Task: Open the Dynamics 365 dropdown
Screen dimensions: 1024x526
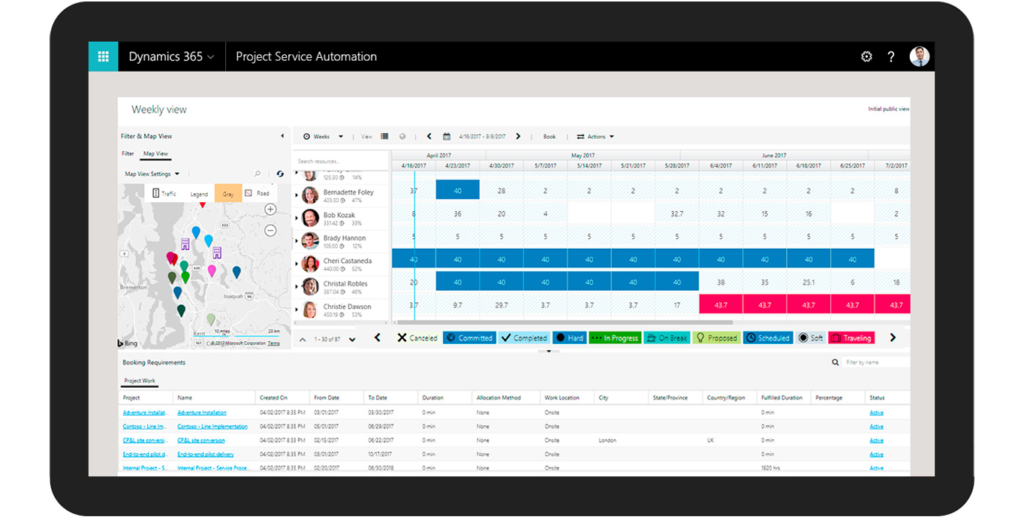Action: (x=171, y=56)
